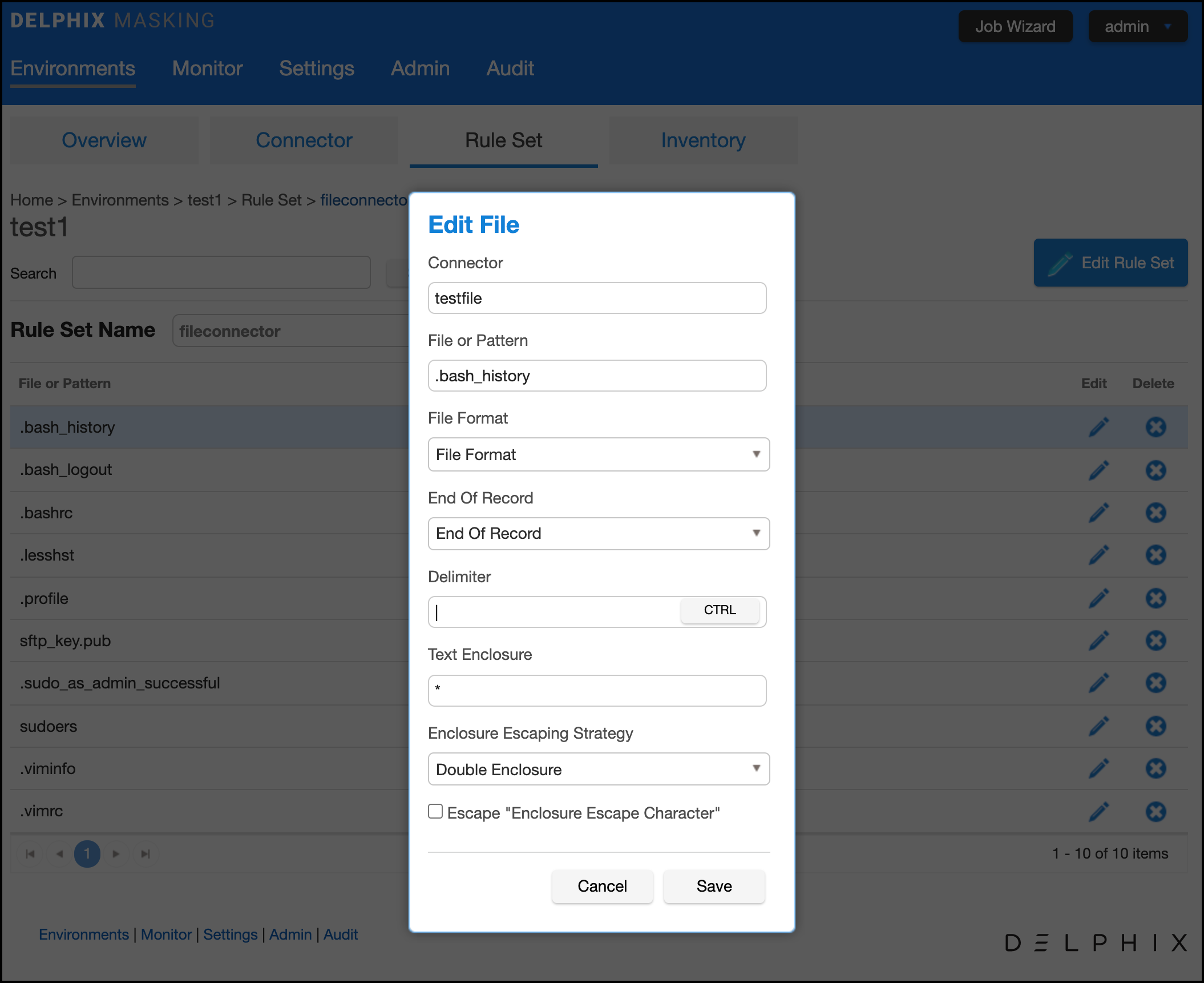The width and height of the screenshot is (1204, 983).
Task: Click the delete icon for .bashrc
Action: [1155, 513]
